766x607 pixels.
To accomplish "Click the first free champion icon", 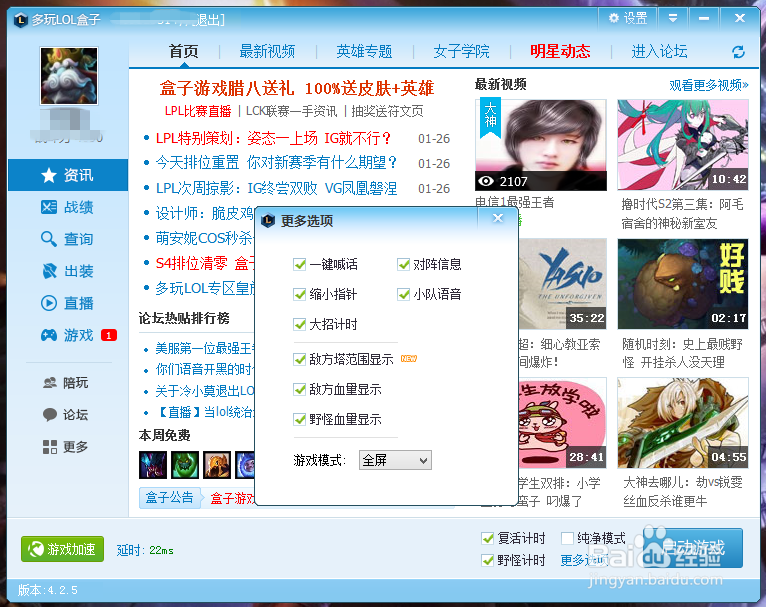I will tap(153, 464).
